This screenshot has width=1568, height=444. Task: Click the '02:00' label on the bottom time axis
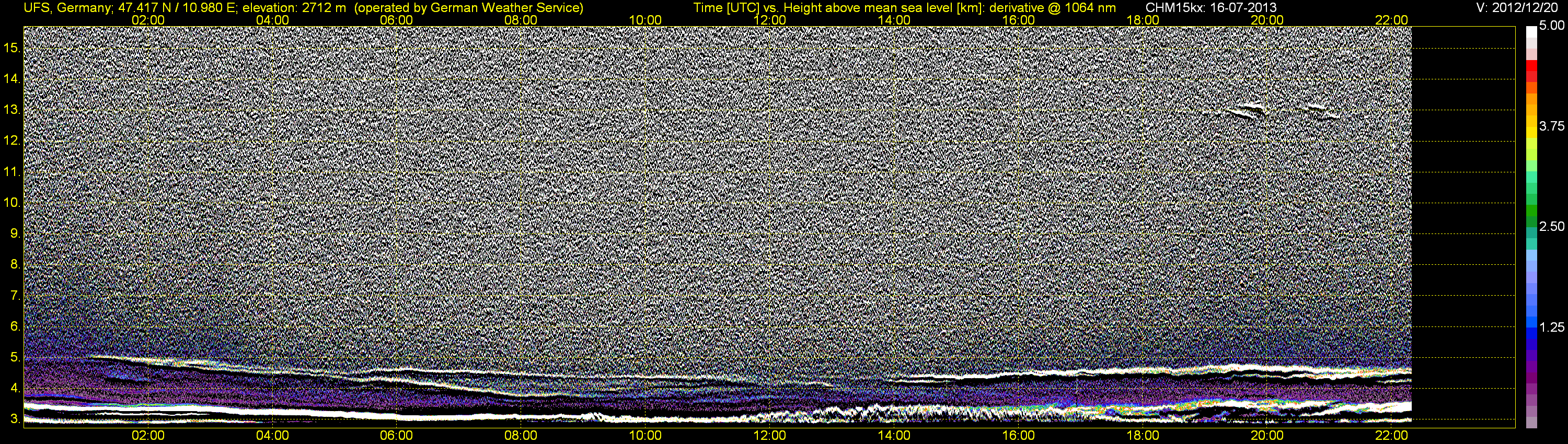pos(148,436)
